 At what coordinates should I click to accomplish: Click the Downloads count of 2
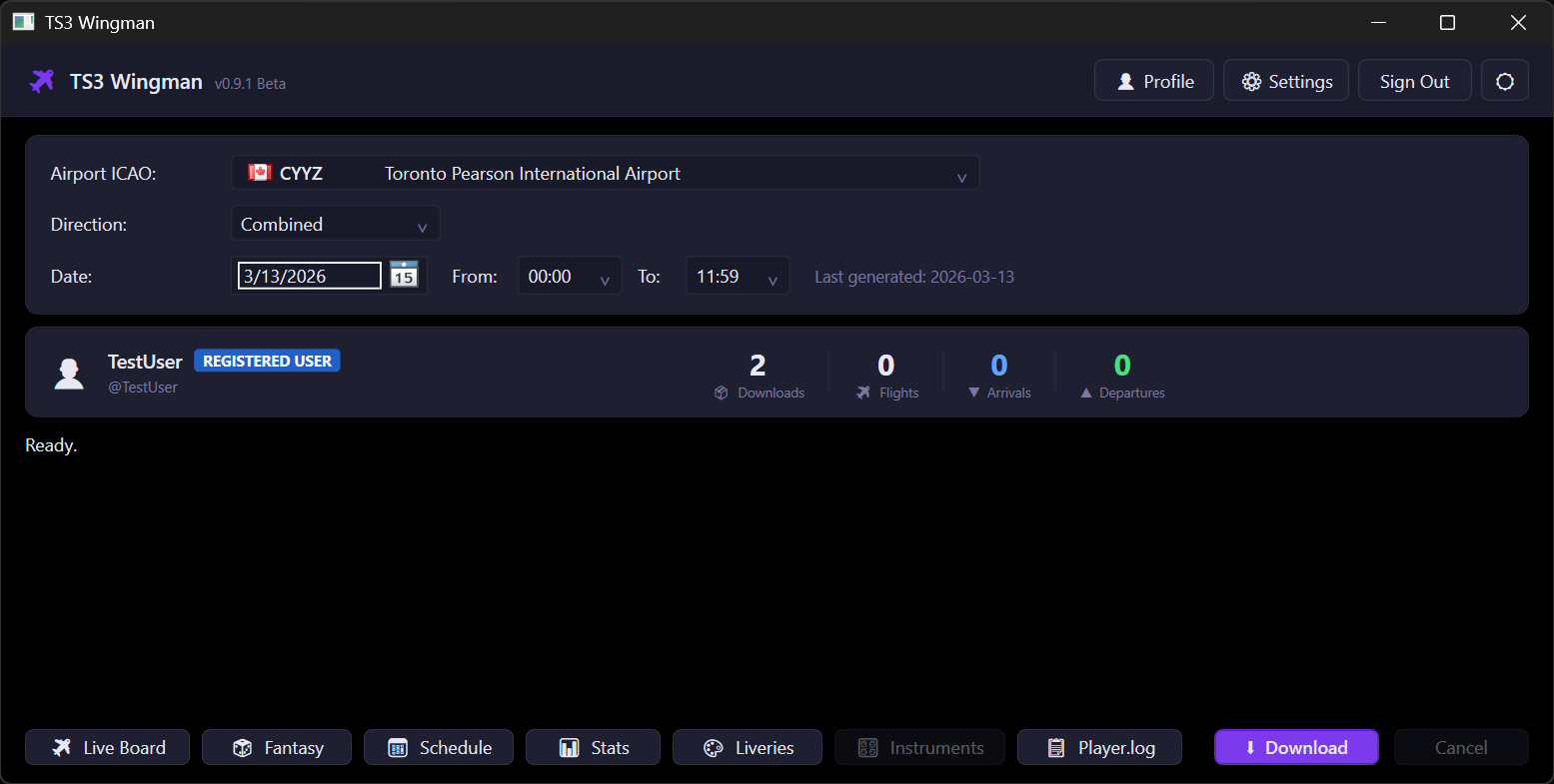(x=758, y=365)
